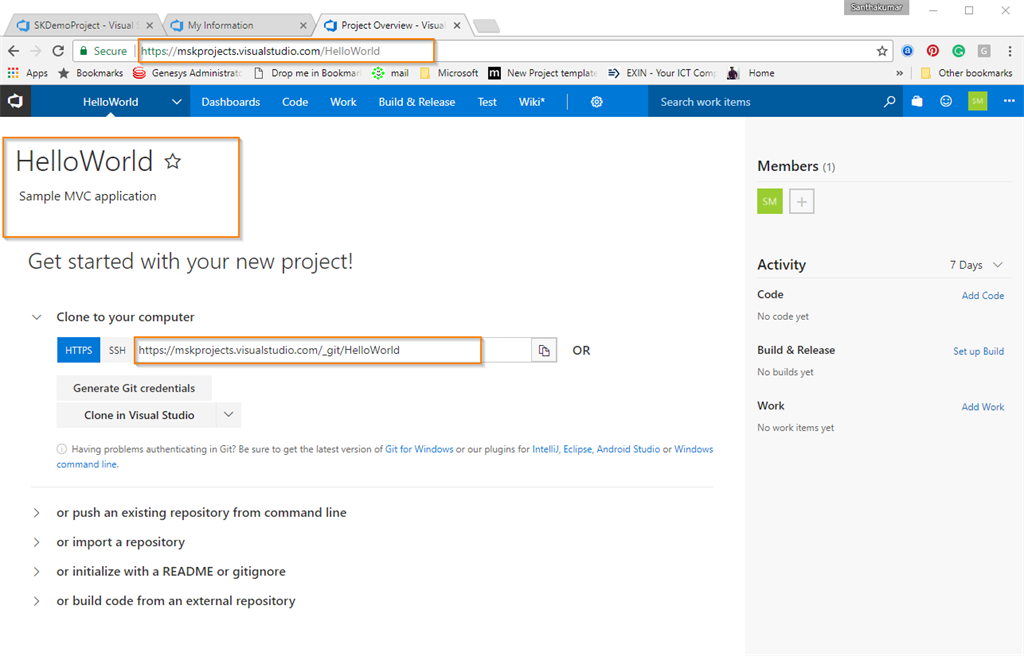Viewport: 1024px width, 656px height.
Task: Close the My Information browser tab
Action: [303, 25]
